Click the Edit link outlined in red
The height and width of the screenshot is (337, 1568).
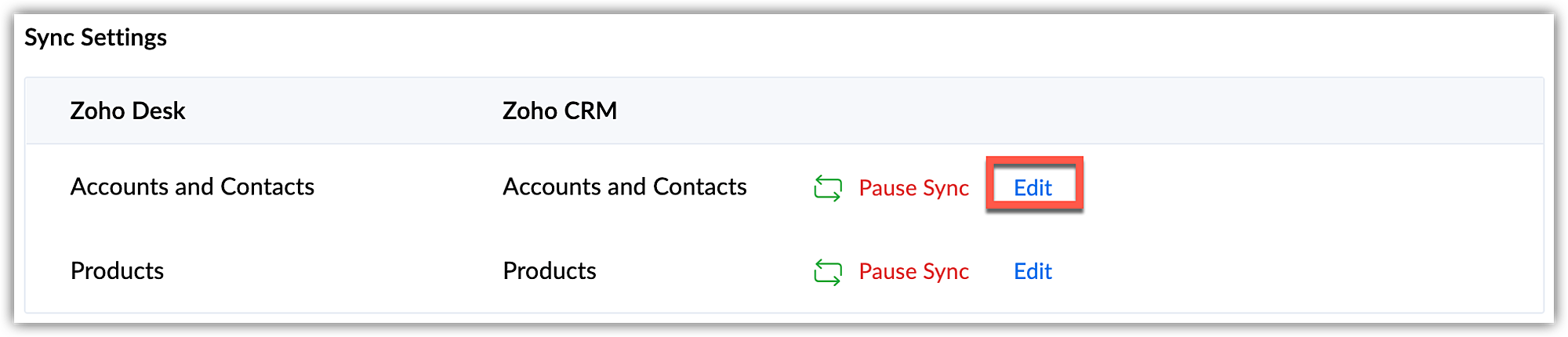point(1033,188)
